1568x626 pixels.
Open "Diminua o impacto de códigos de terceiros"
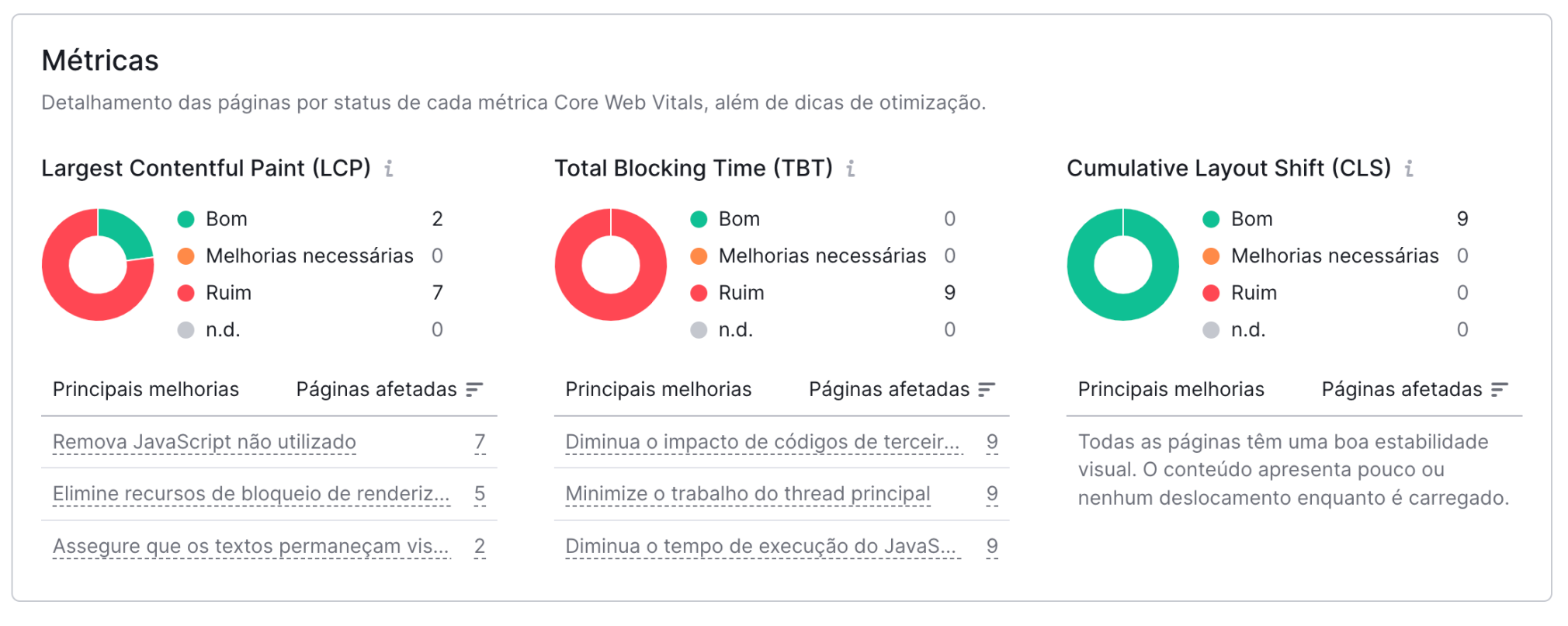[763, 440]
